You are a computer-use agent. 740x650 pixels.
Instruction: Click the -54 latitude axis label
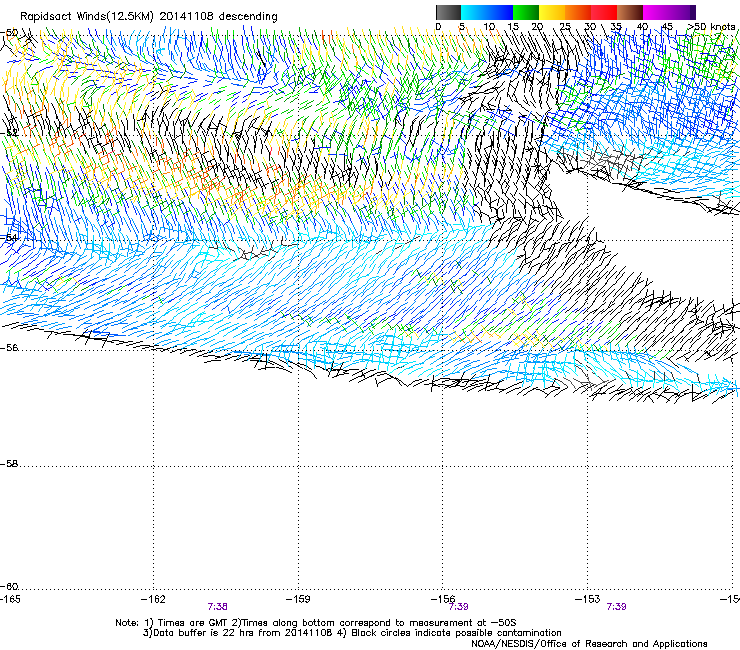point(9,238)
